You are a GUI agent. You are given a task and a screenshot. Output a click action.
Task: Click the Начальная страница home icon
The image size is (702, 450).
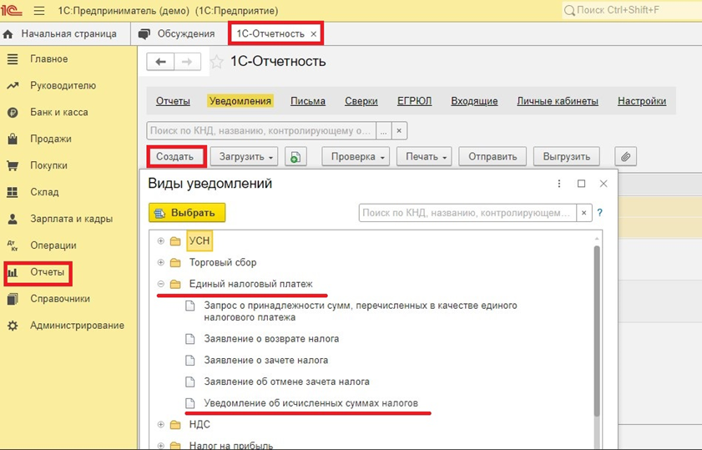[x=8, y=34]
